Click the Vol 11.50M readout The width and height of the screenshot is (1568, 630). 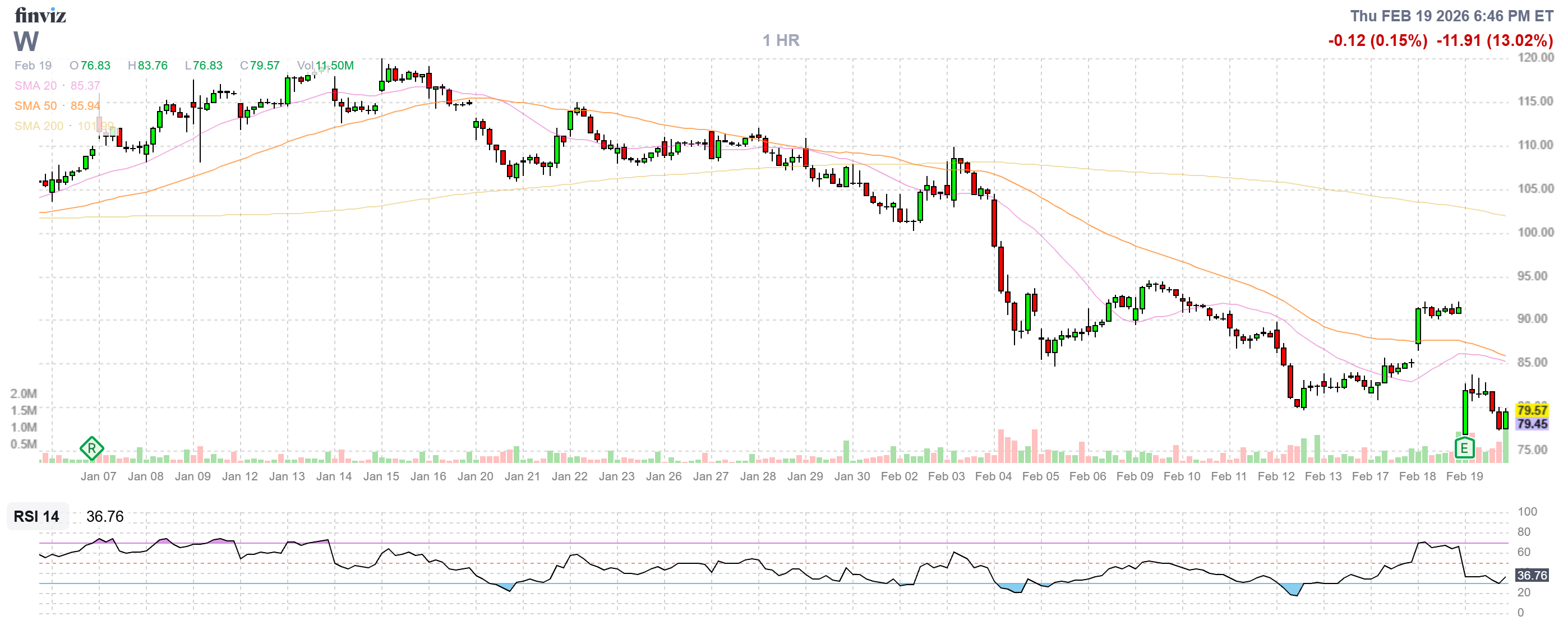pyautogui.click(x=325, y=66)
